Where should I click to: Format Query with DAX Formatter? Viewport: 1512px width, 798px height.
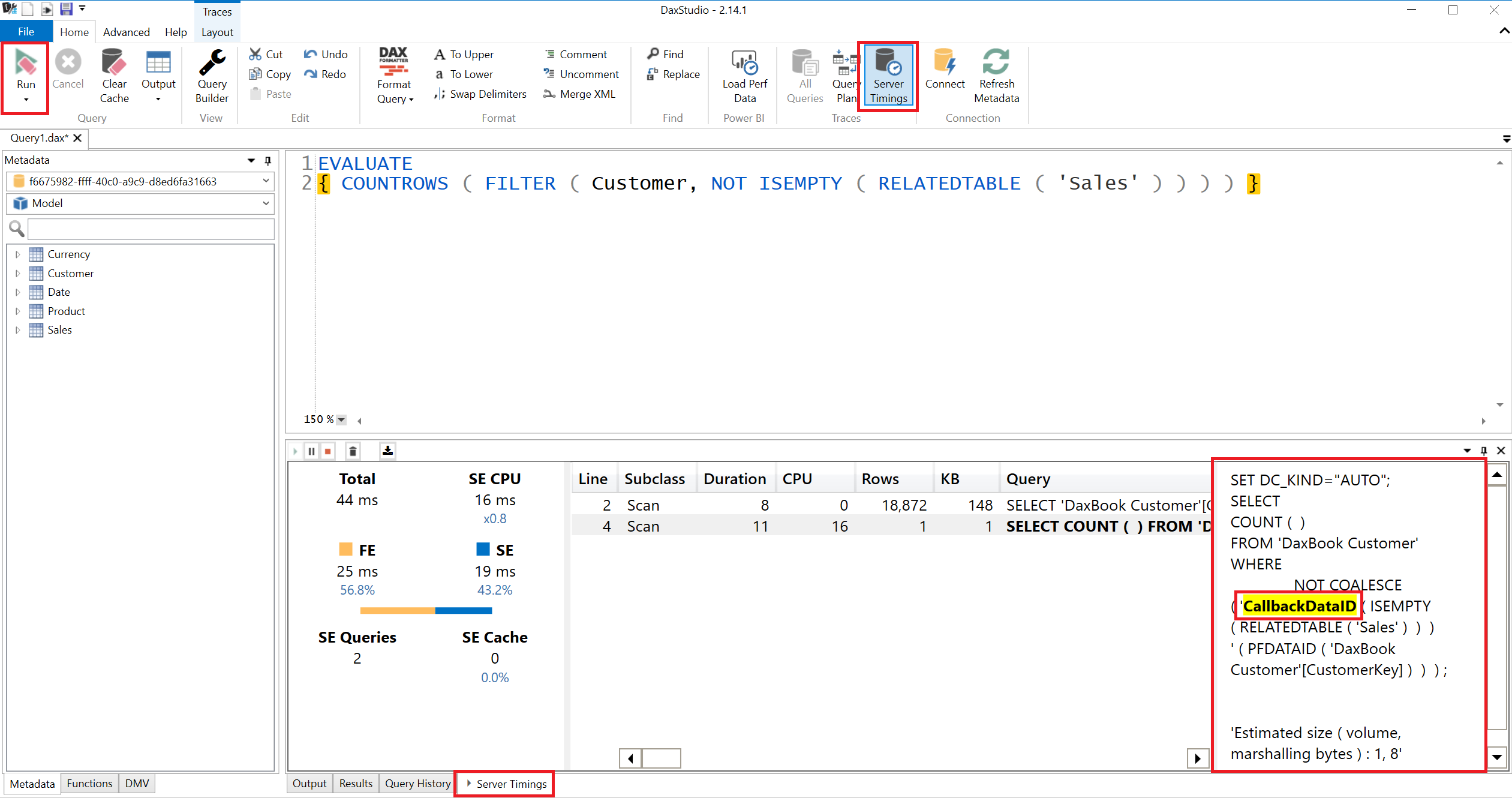(x=394, y=76)
